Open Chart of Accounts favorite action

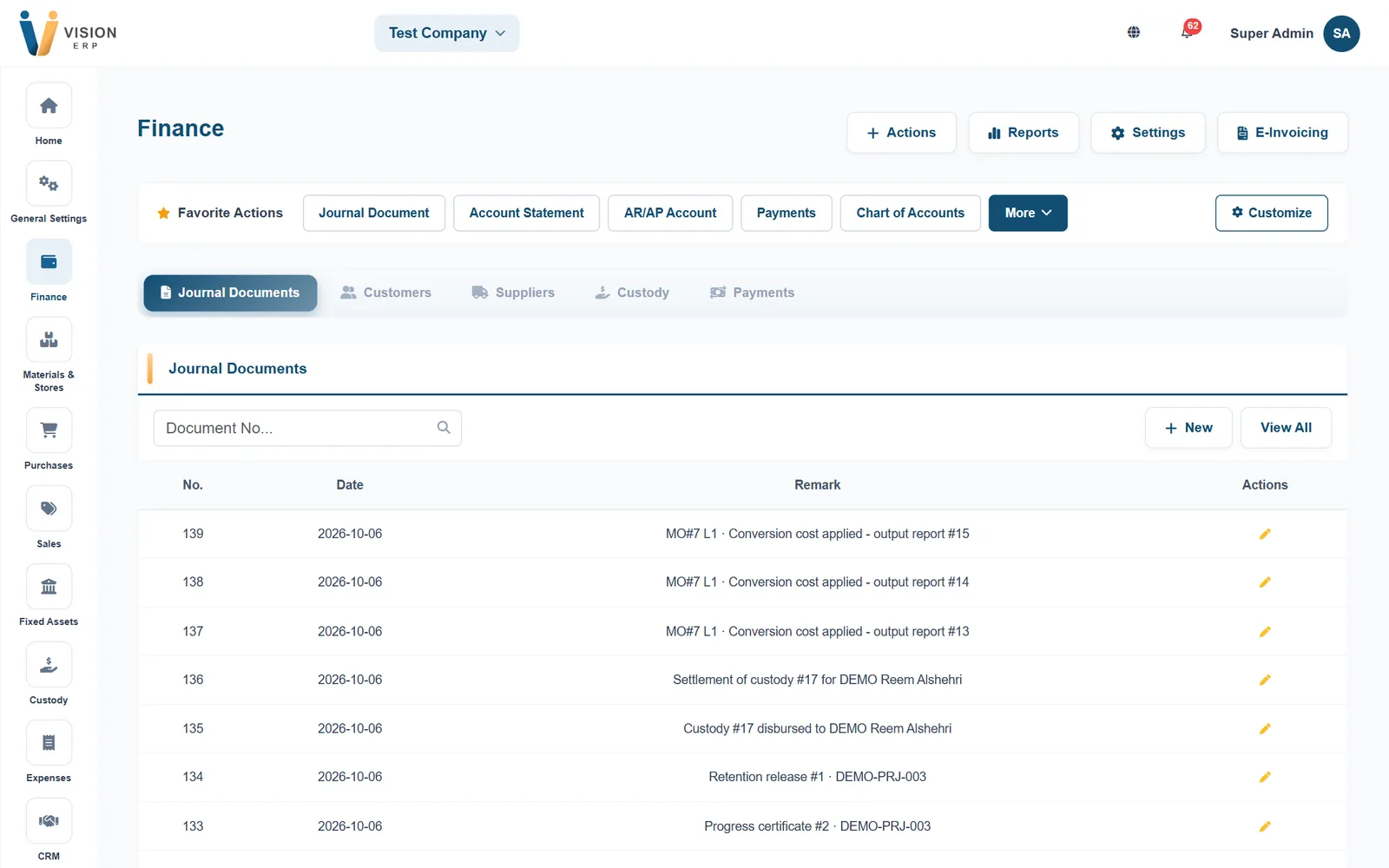tap(911, 213)
